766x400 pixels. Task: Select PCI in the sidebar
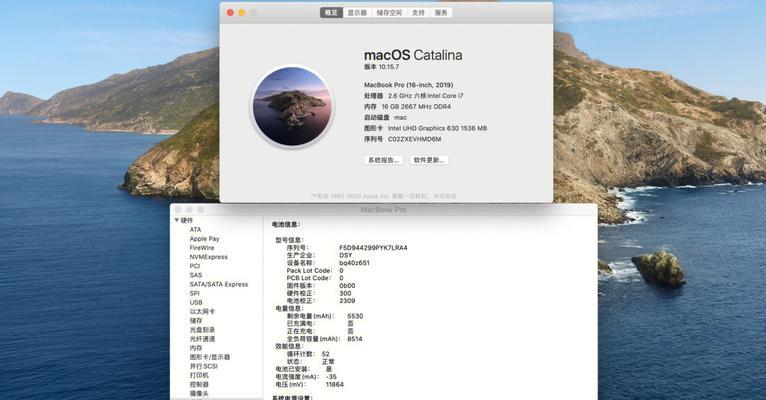tap(195, 266)
